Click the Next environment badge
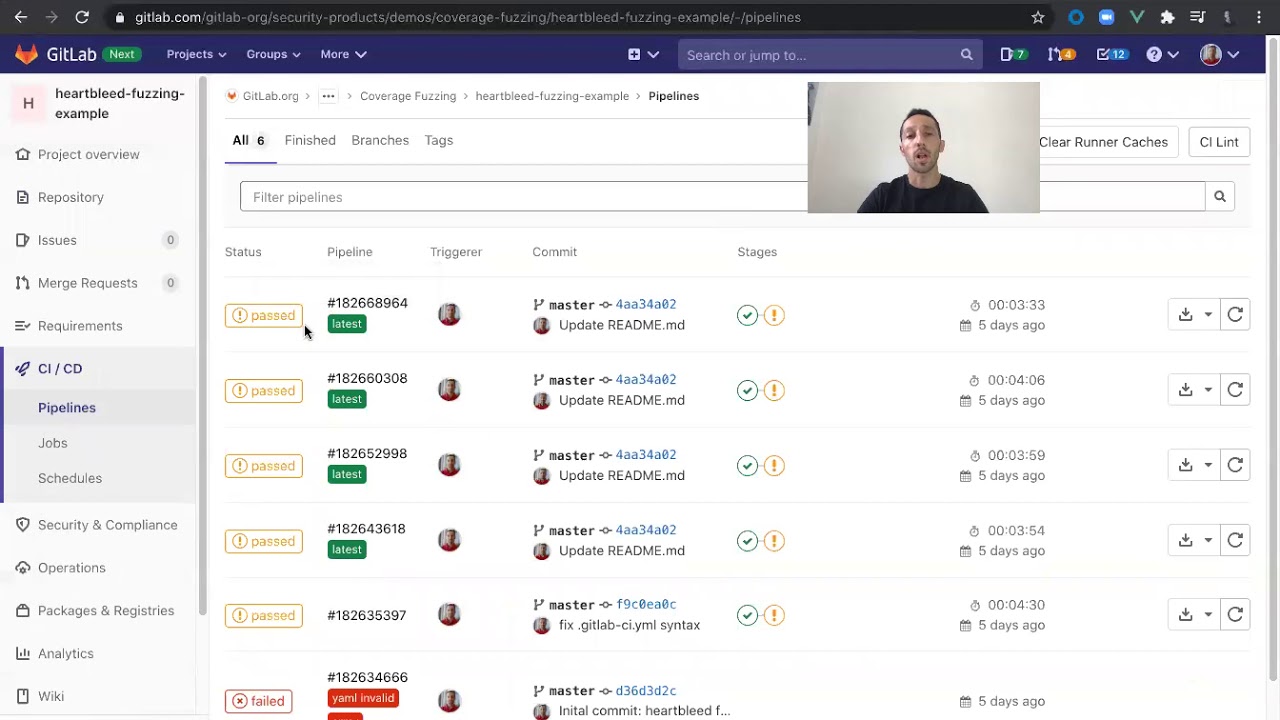Screen dimensions: 1280x720 tap(122, 54)
